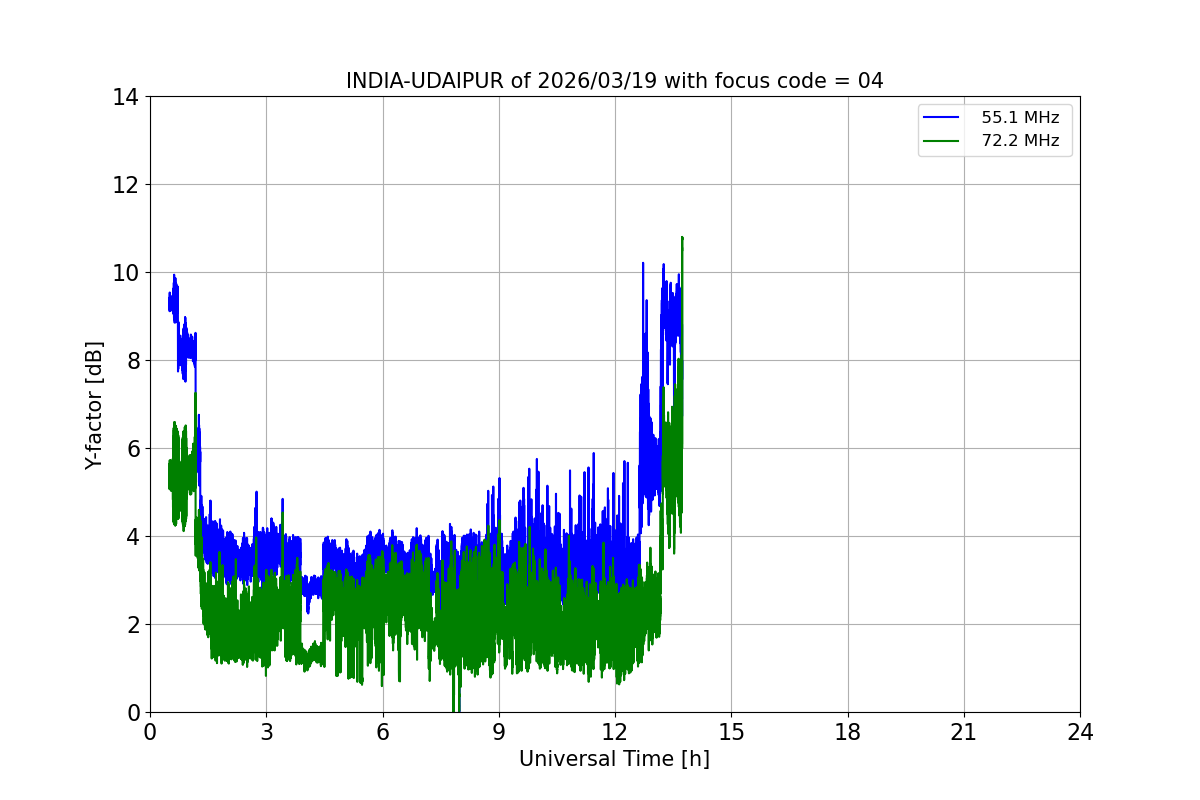The image size is (1200, 800).
Task: Click the Universal Time [h] axis label
Action: pyautogui.click(x=614, y=759)
